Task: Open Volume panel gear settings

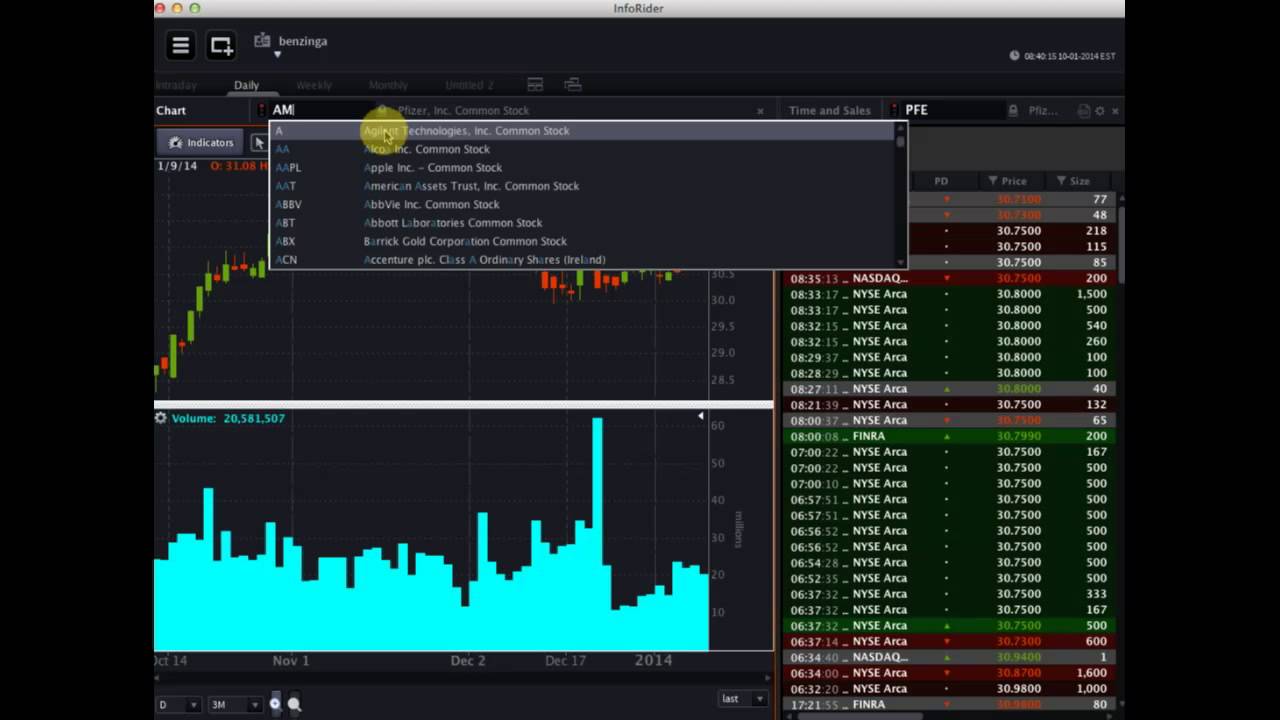Action: [161, 418]
